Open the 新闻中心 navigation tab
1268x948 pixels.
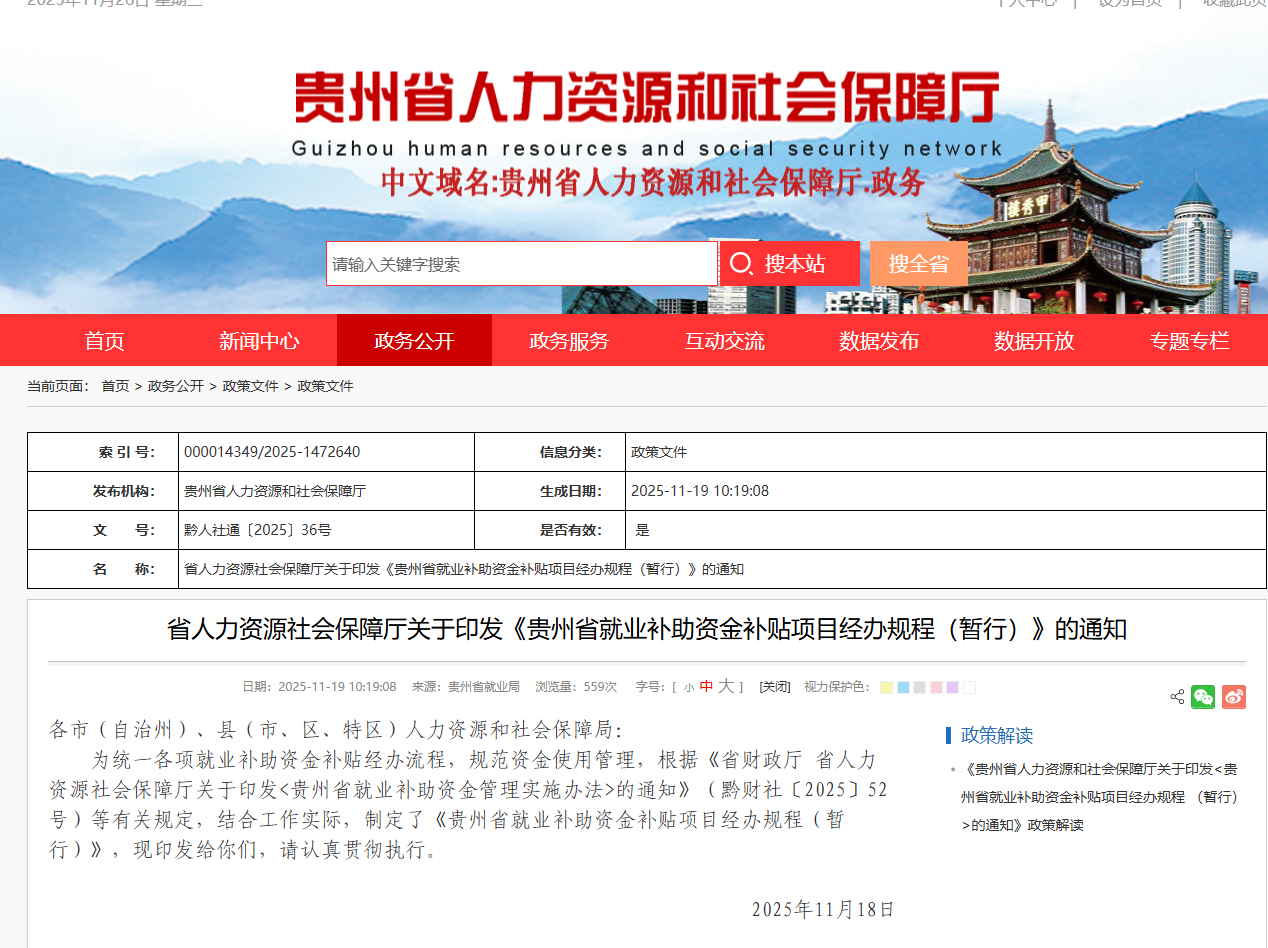(x=259, y=341)
